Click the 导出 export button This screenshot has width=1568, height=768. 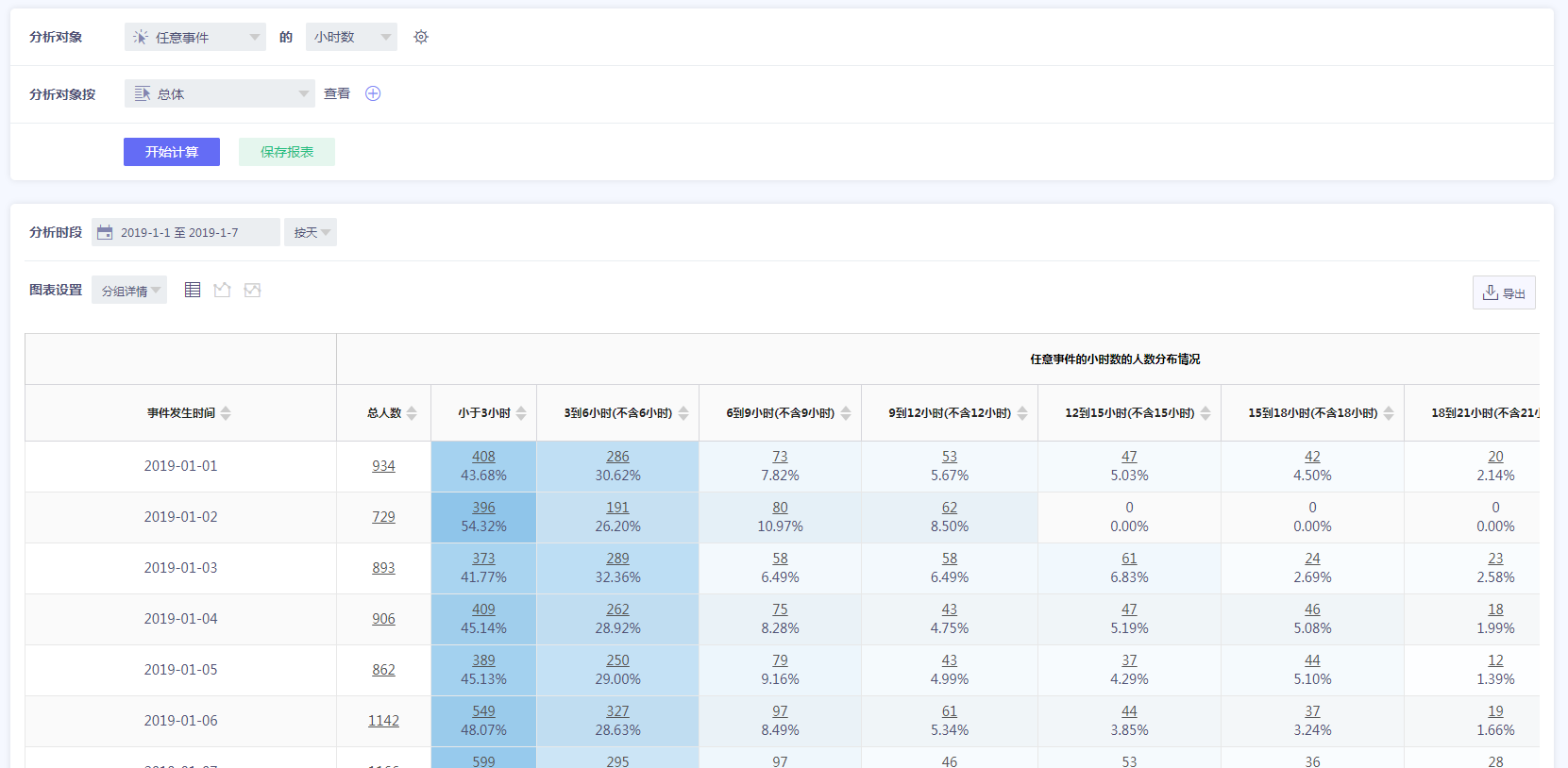(1504, 292)
